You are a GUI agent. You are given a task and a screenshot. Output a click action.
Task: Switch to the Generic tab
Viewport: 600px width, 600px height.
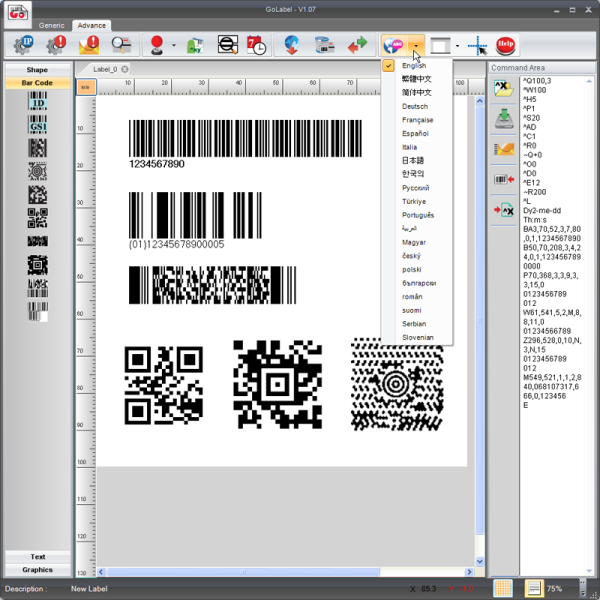(51, 24)
